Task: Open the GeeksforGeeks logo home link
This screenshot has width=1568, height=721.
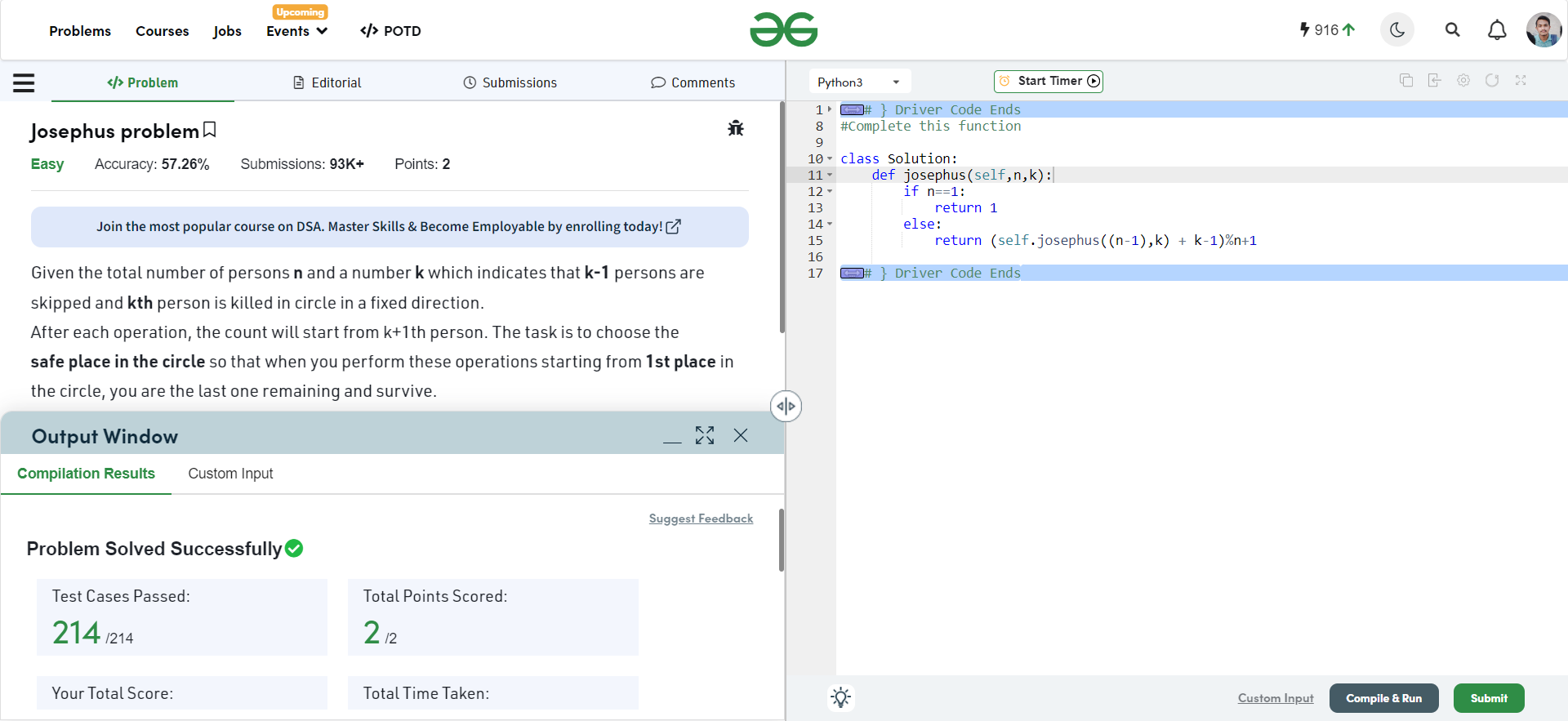Action: tap(783, 30)
